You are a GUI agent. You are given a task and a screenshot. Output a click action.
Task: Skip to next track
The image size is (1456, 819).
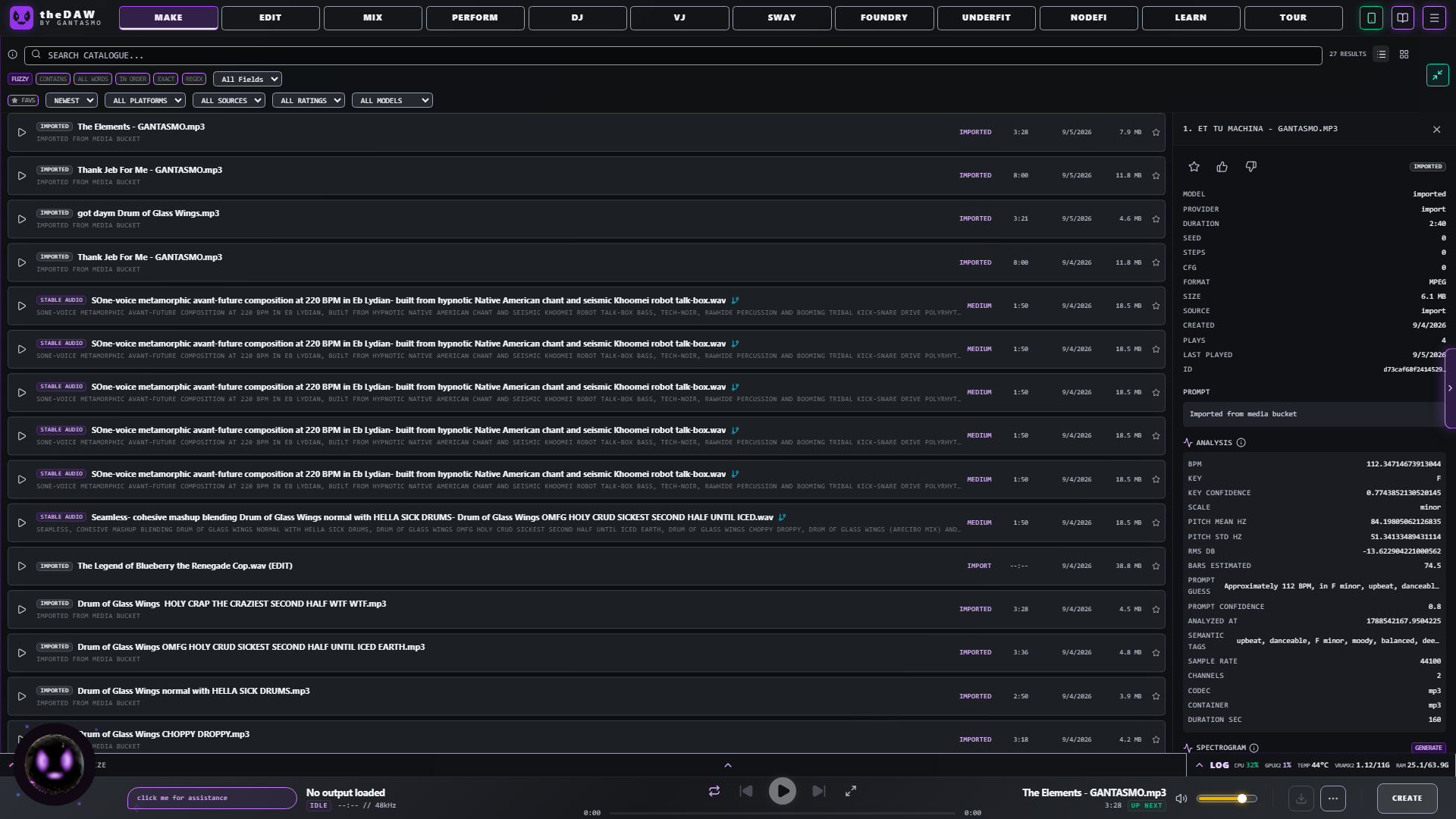pos(818,791)
